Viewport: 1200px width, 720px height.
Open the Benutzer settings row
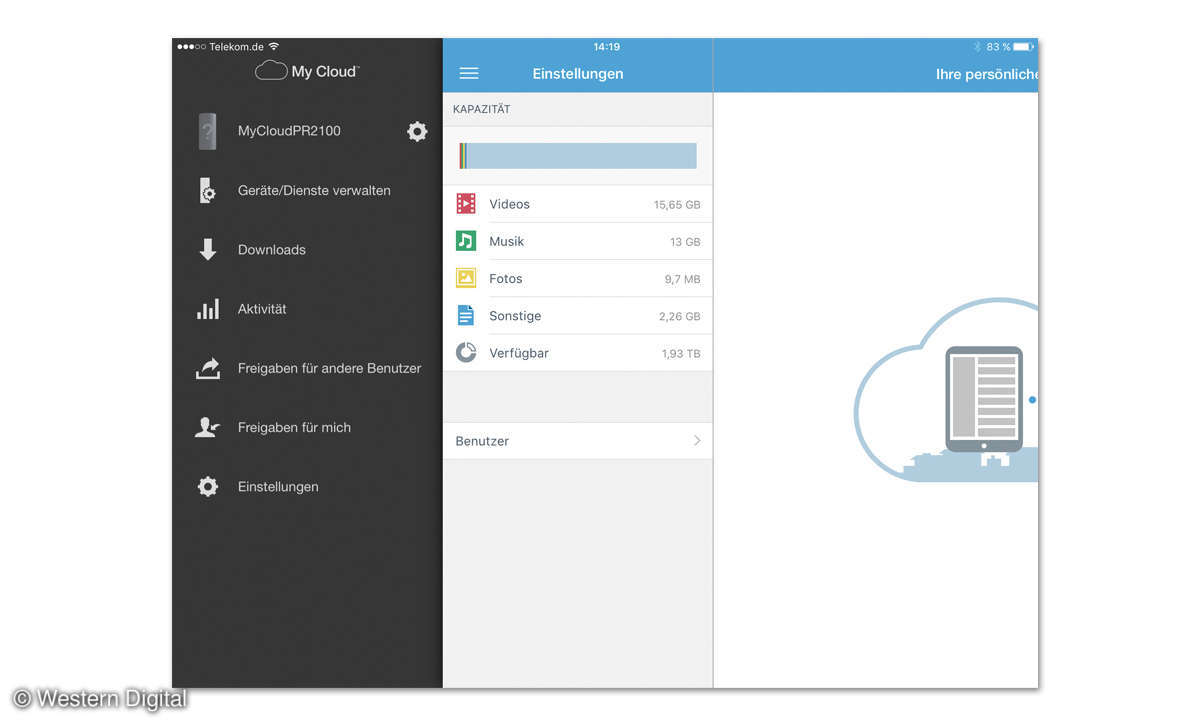point(578,441)
